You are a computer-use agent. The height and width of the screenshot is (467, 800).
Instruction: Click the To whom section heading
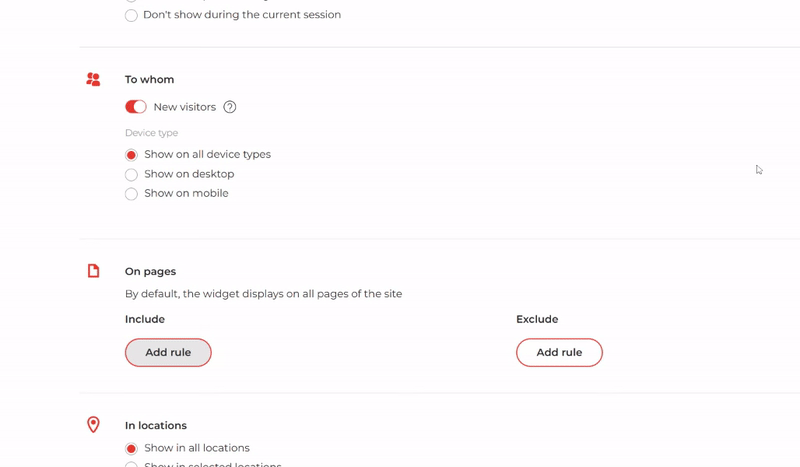(149, 80)
